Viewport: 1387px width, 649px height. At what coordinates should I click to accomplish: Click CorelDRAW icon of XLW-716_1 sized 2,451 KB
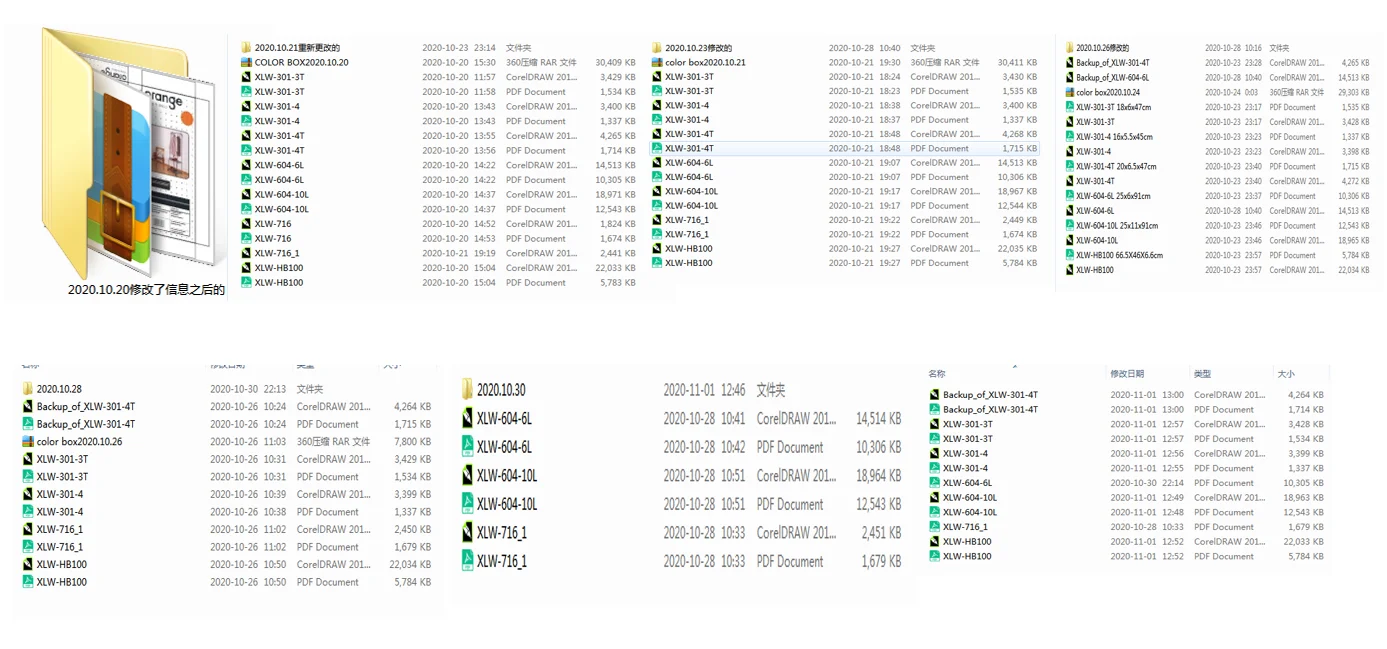pyautogui.click(x=467, y=532)
